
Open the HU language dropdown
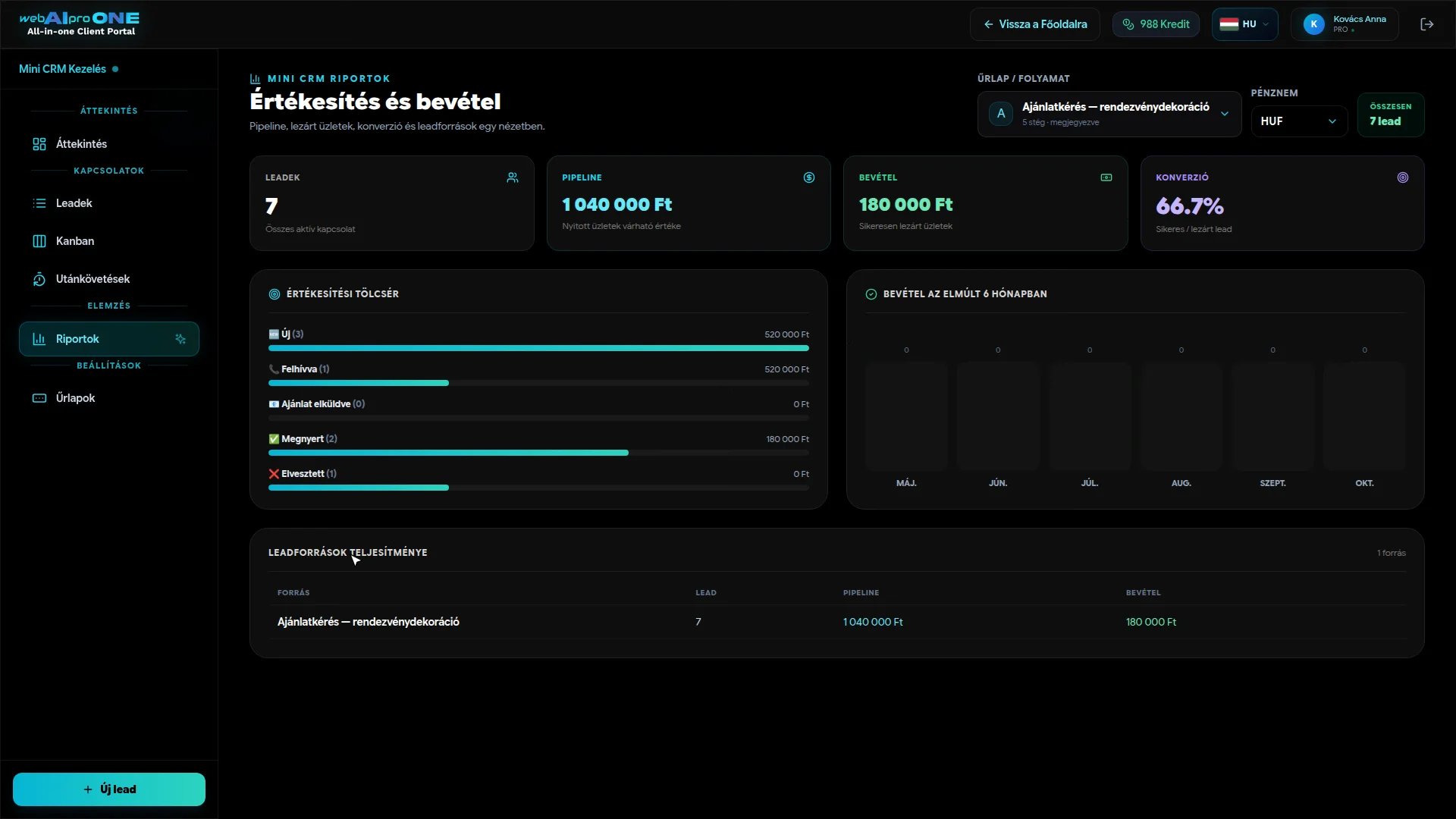coord(1244,24)
